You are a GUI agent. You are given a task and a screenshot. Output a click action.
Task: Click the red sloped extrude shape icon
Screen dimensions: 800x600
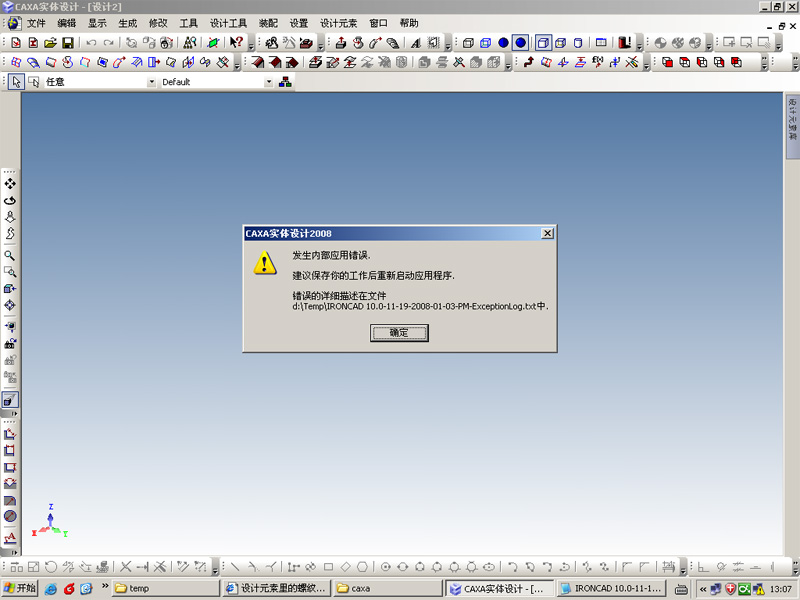tap(258, 62)
